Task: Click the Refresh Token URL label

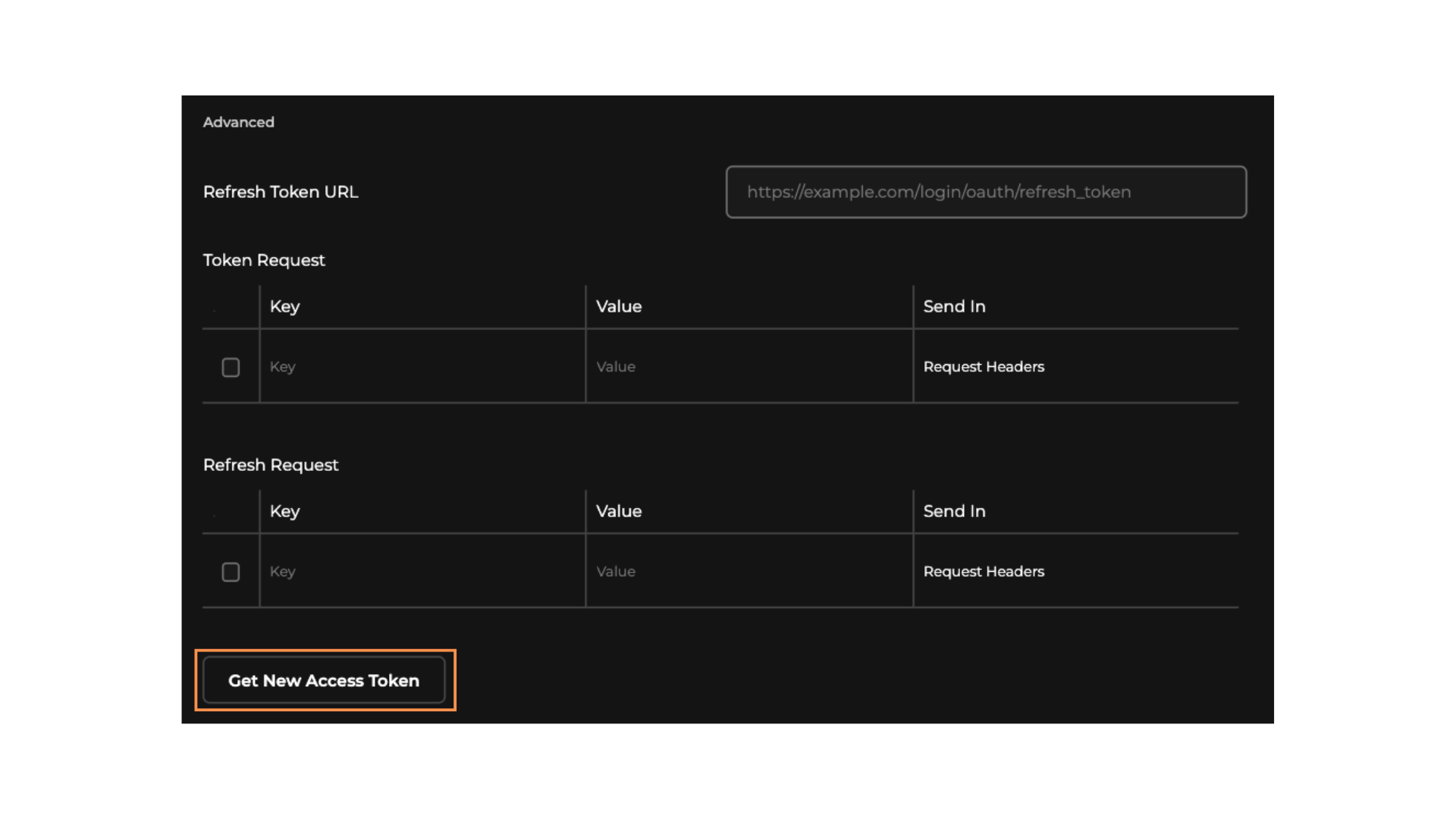Action: click(281, 192)
